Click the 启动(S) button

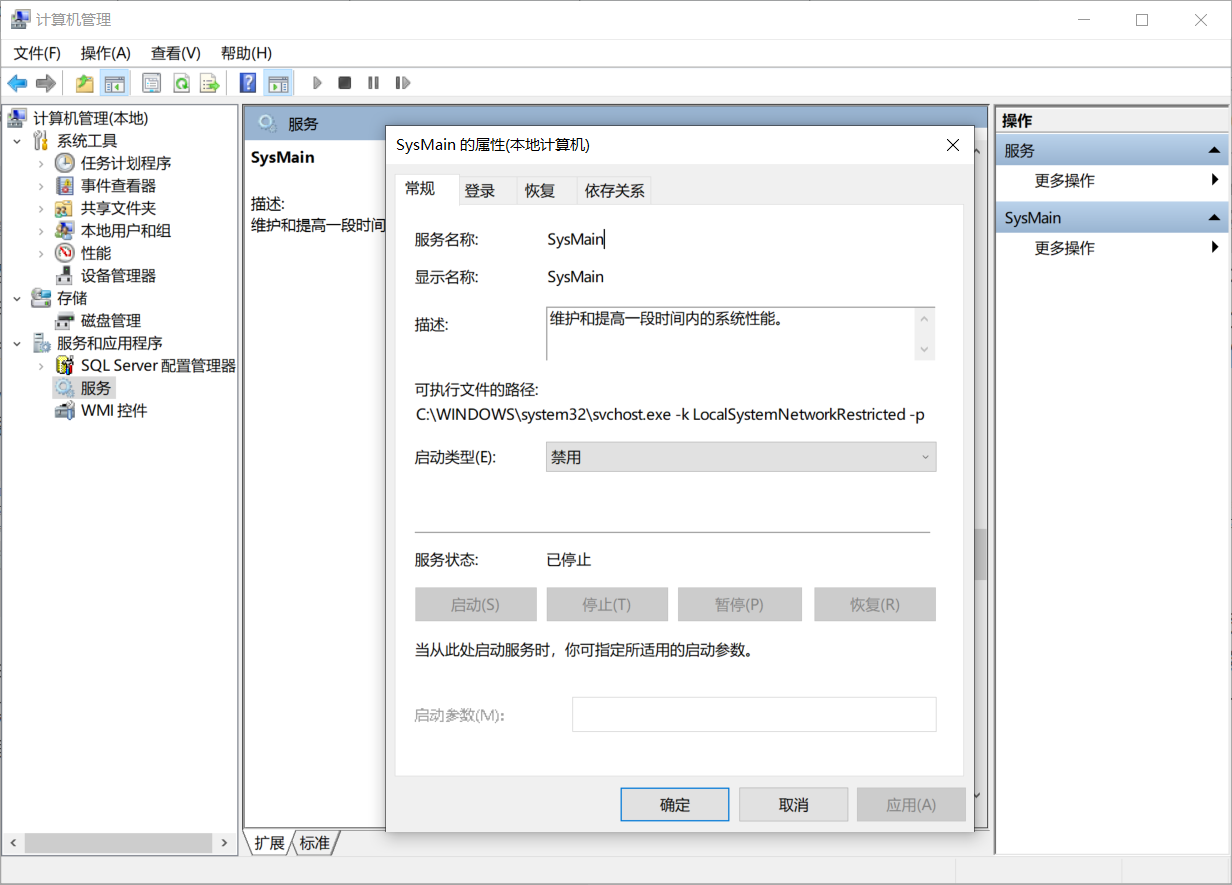click(476, 605)
